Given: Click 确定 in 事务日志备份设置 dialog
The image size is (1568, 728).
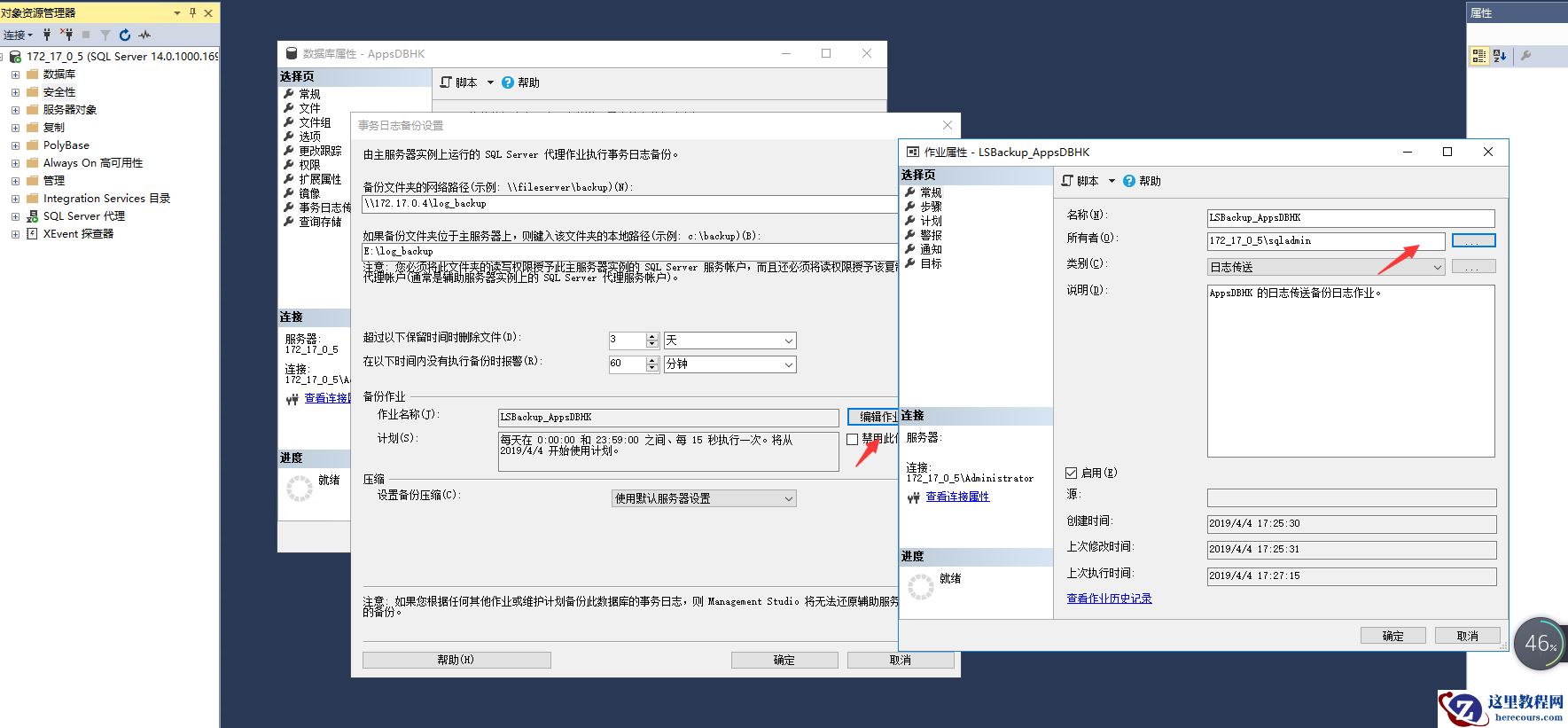Looking at the screenshot, I should (784, 660).
